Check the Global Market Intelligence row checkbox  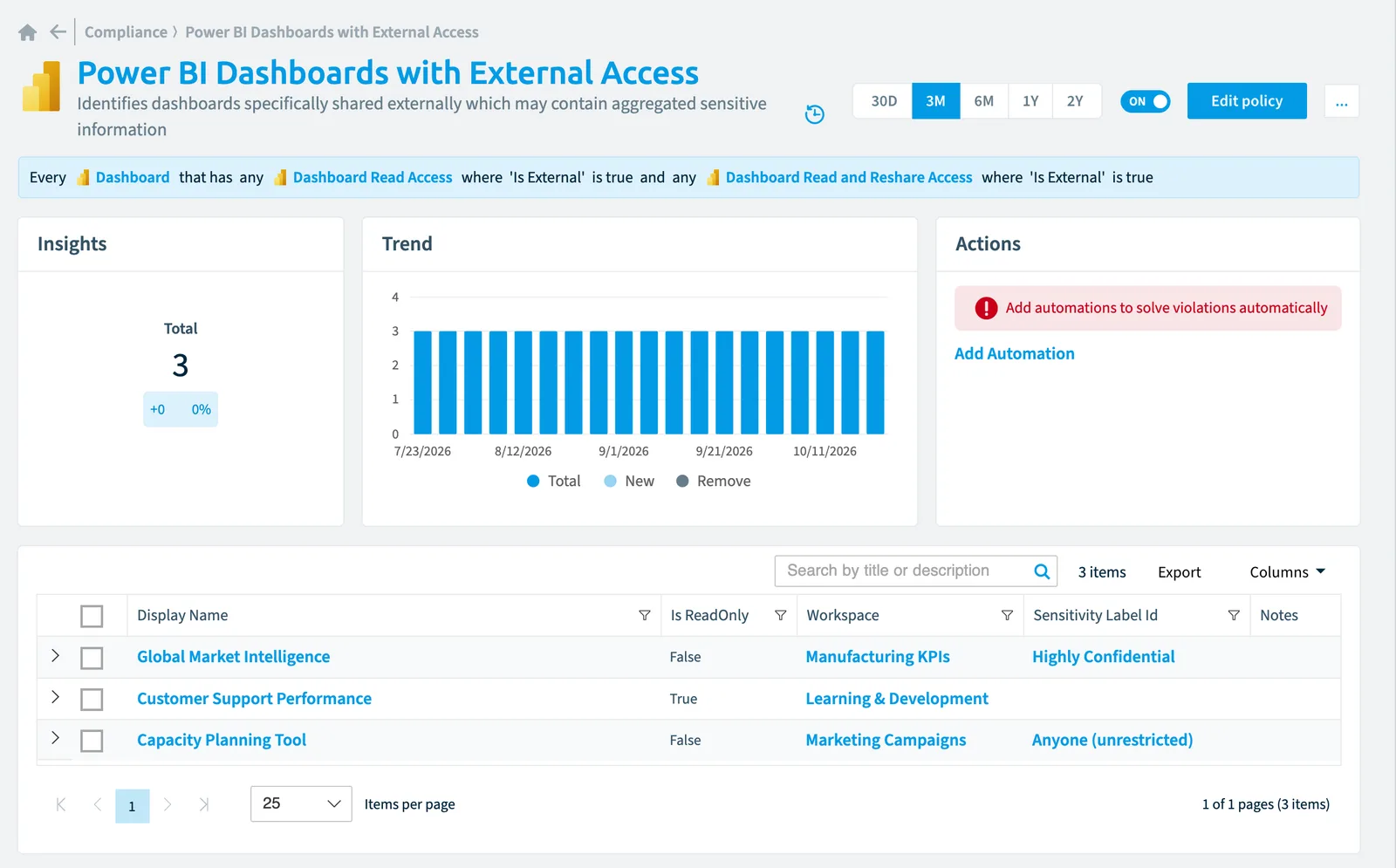click(x=92, y=658)
